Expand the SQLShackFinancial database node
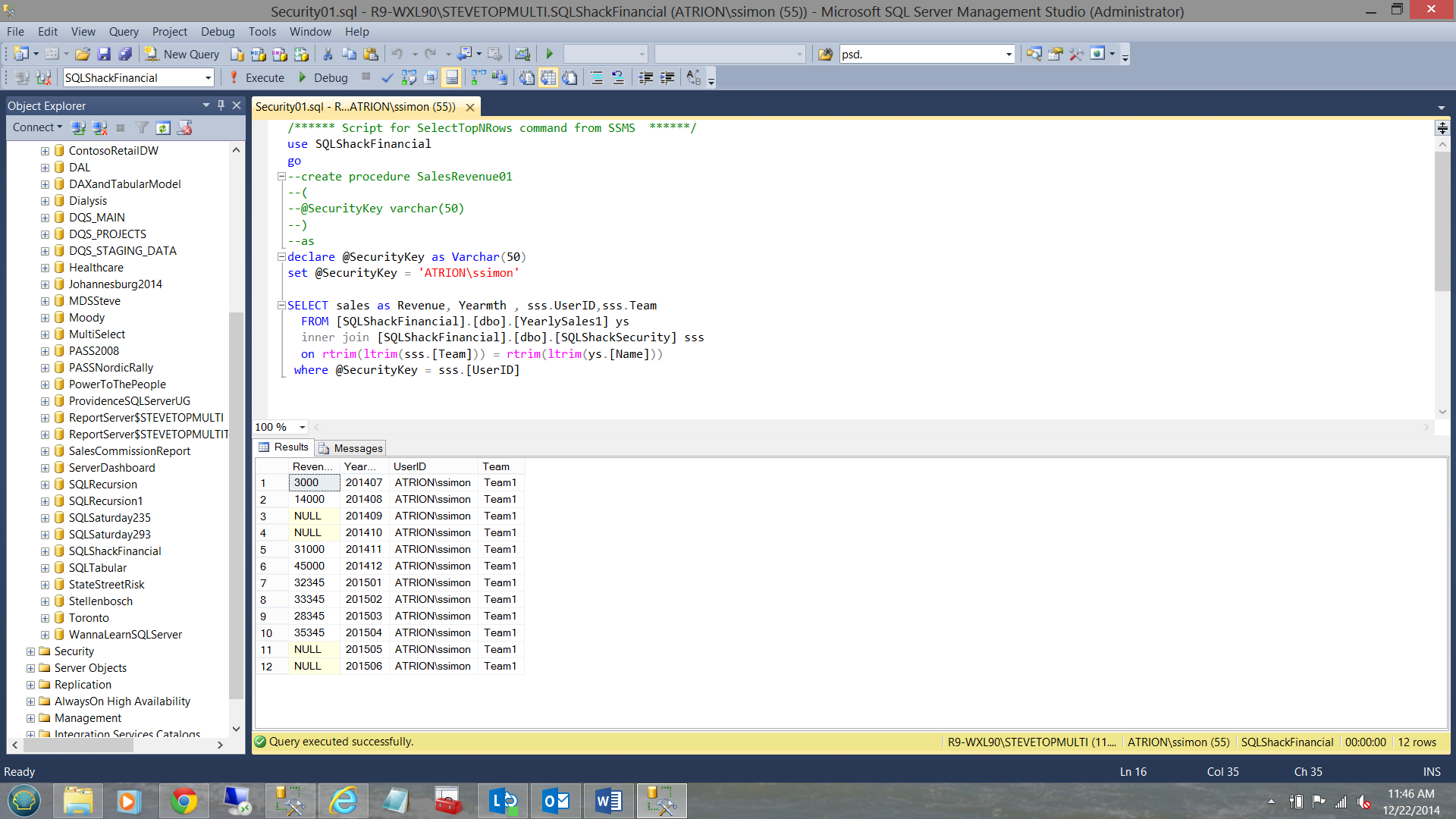Screen dimensions: 1456x819 click(x=45, y=551)
